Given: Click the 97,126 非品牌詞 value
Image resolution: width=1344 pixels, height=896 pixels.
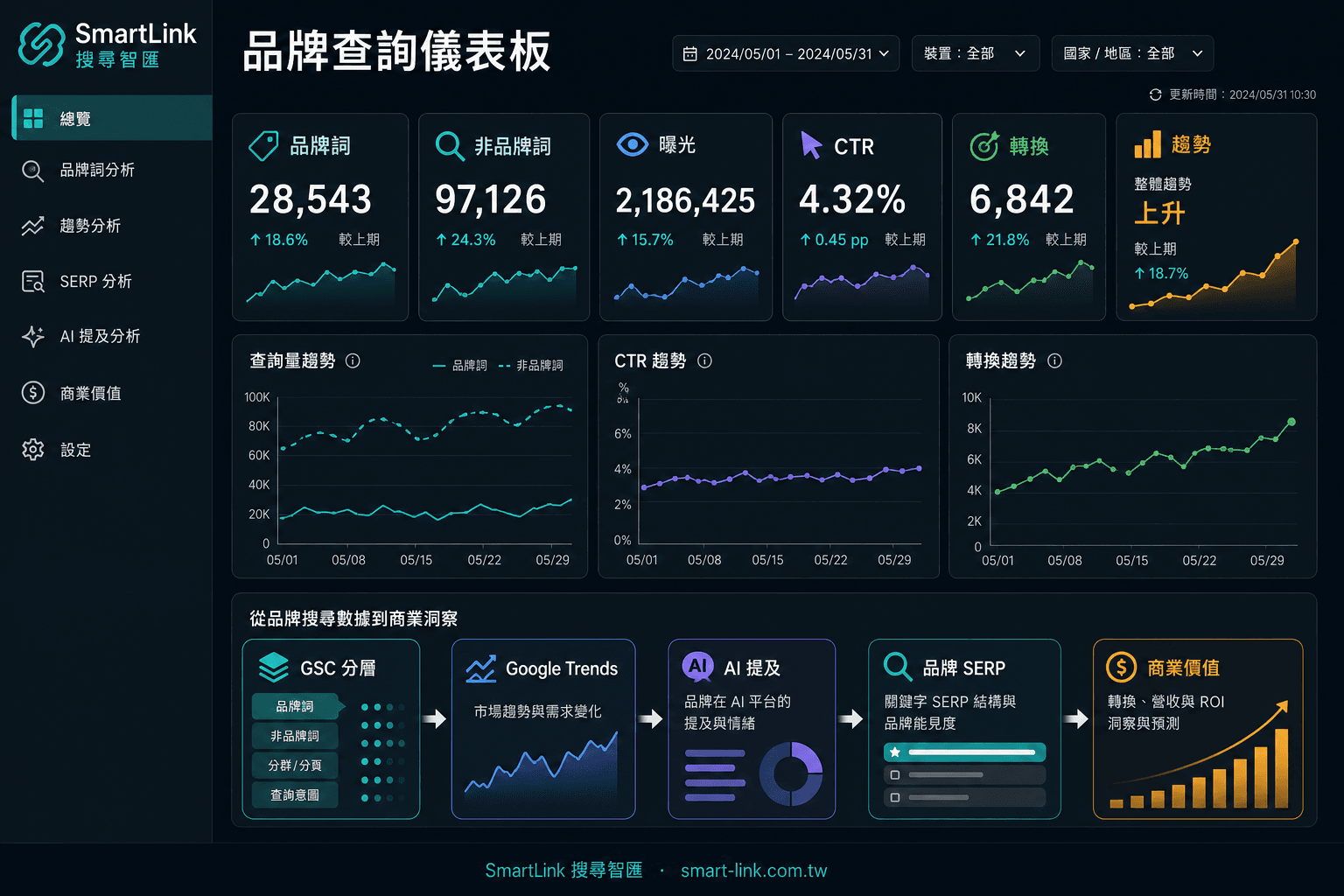Looking at the screenshot, I should [491, 199].
